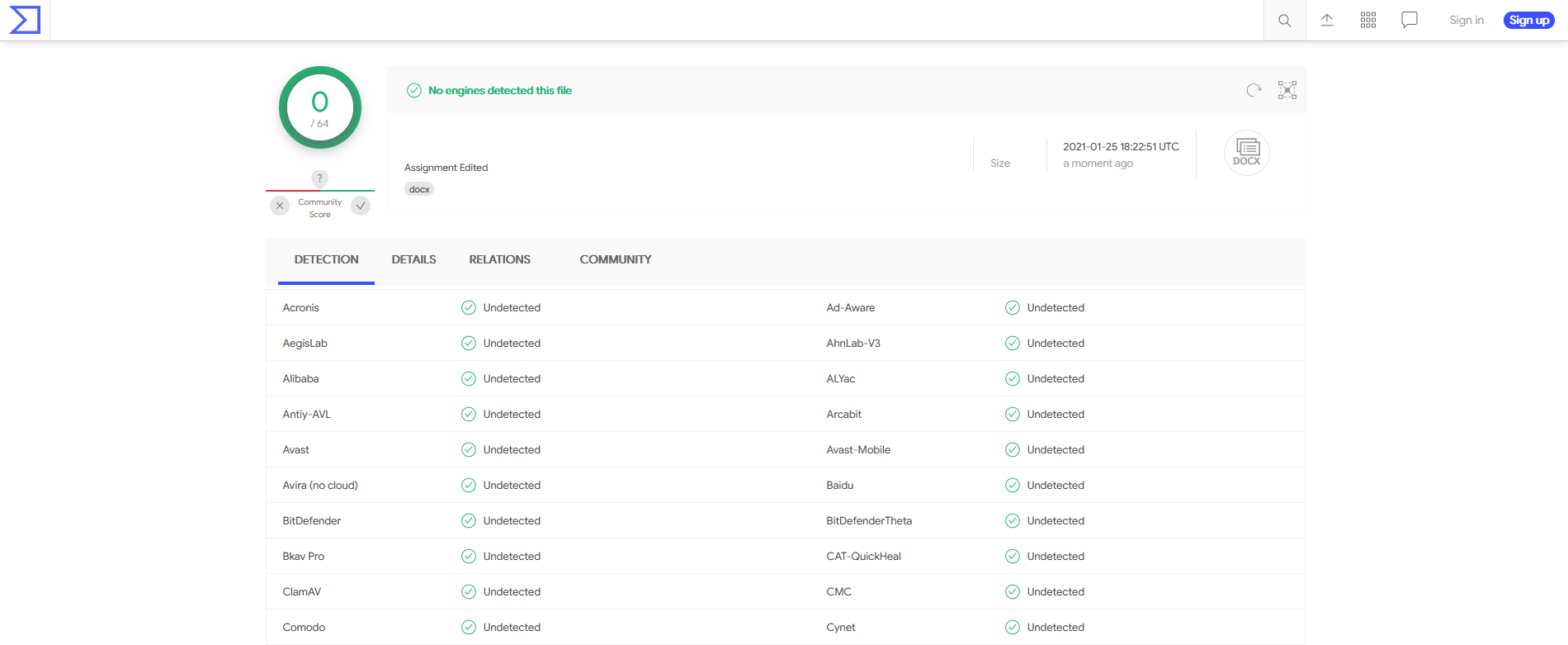
Task: Vote harmless with community checkmark button
Action: (x=361, y=206)
